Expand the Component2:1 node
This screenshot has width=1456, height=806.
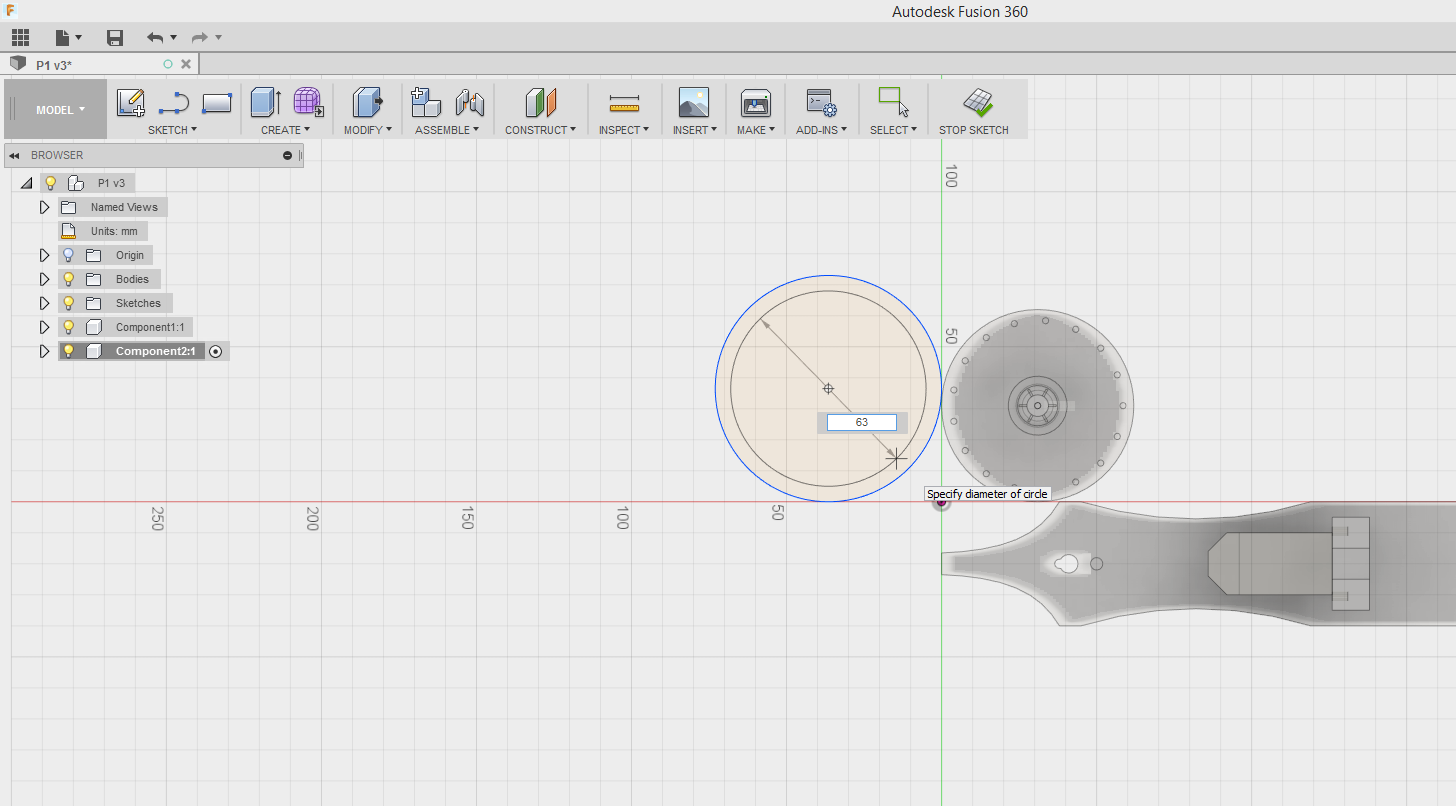pyautogui.click(x=44, y=351)
